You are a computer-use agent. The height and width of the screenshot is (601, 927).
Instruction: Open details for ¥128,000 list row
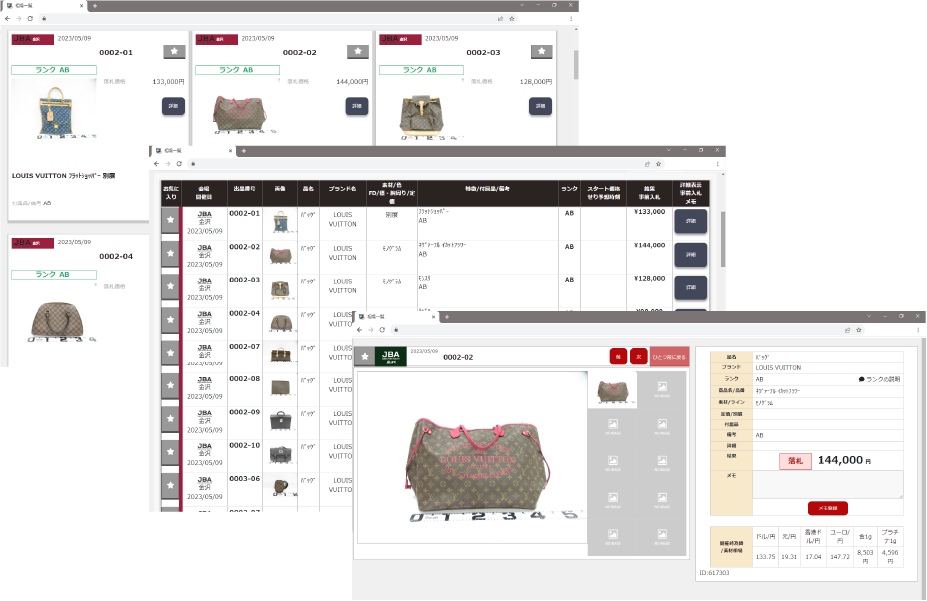[x=691, y=287]
